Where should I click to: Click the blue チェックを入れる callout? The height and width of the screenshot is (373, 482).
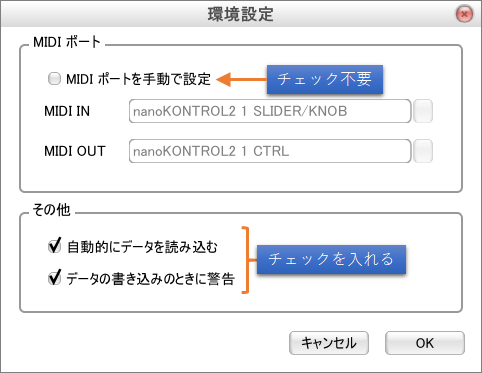[331, 259]
